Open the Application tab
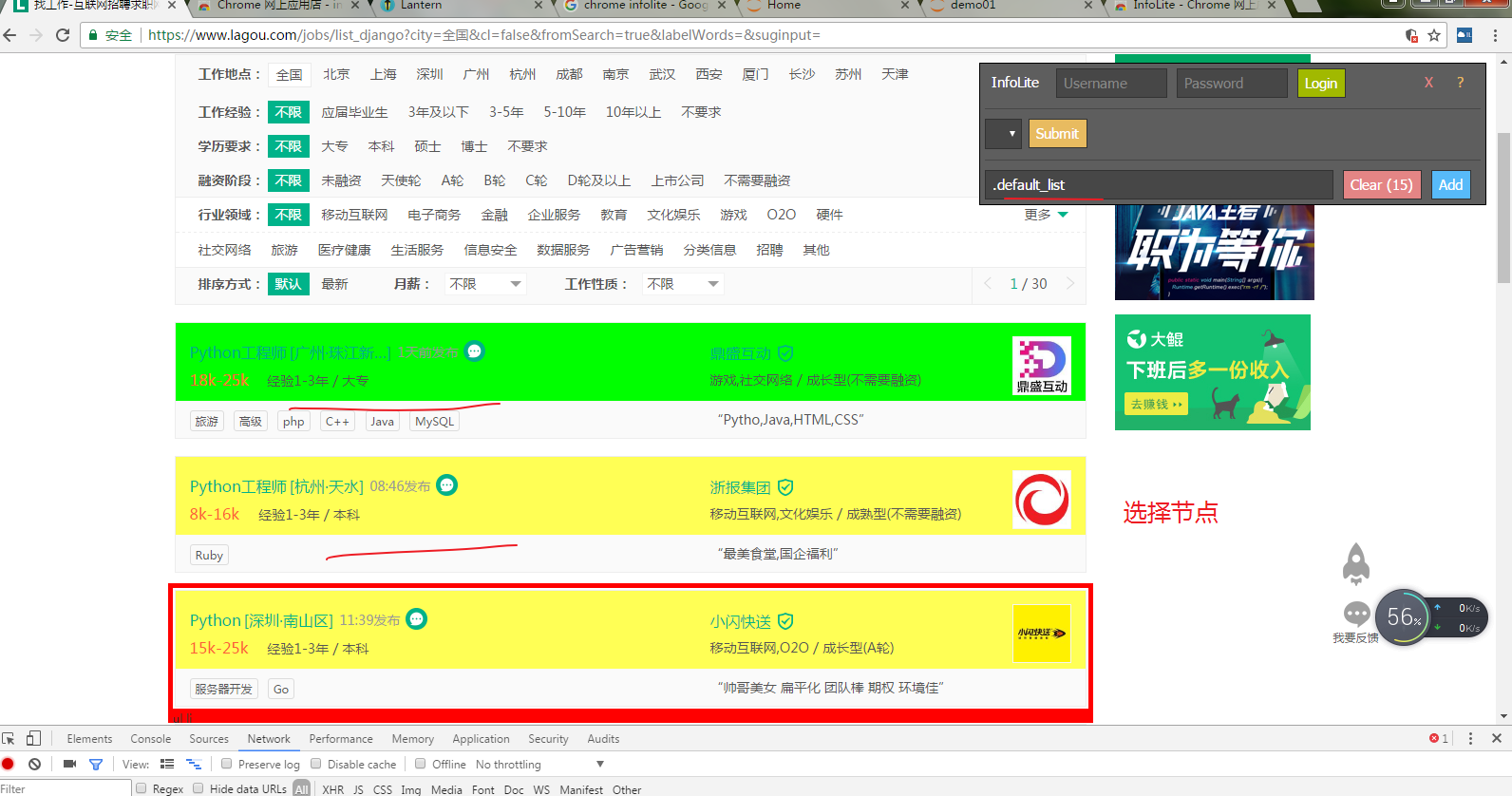 (x=481, y=738)
